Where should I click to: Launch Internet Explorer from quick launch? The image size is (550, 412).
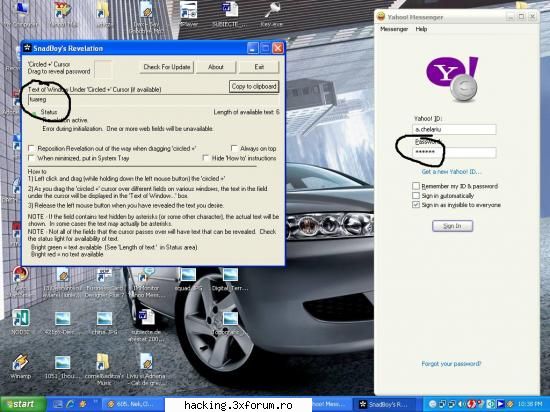point(70,404)
